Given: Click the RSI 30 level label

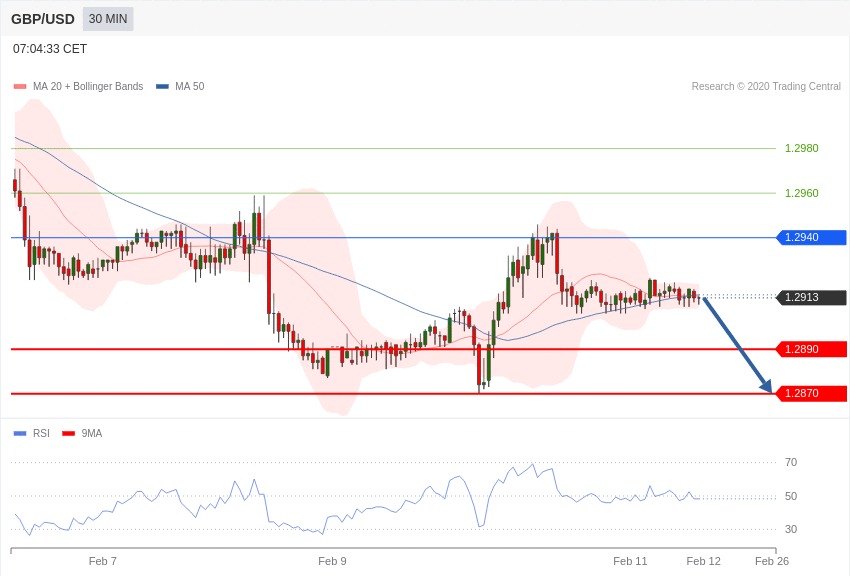Looking at the screenshot, I should [x=791, y=529].
